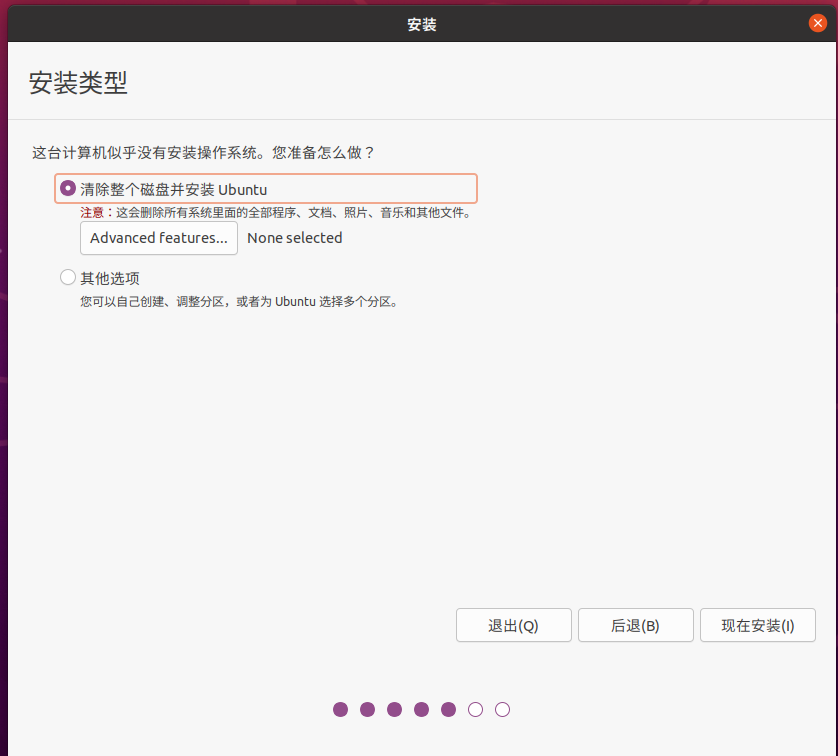Click the 安装 title bar text

click(422, 25)
